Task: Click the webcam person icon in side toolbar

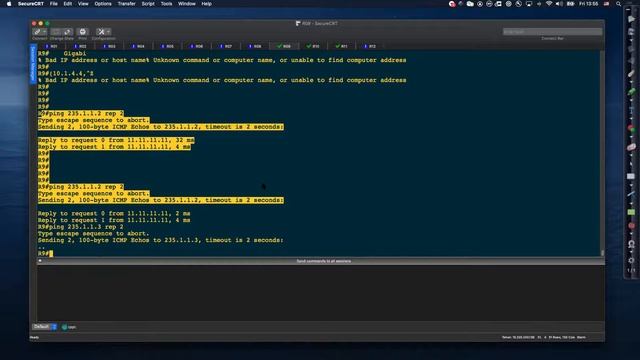Action: (x=631, y=244)
